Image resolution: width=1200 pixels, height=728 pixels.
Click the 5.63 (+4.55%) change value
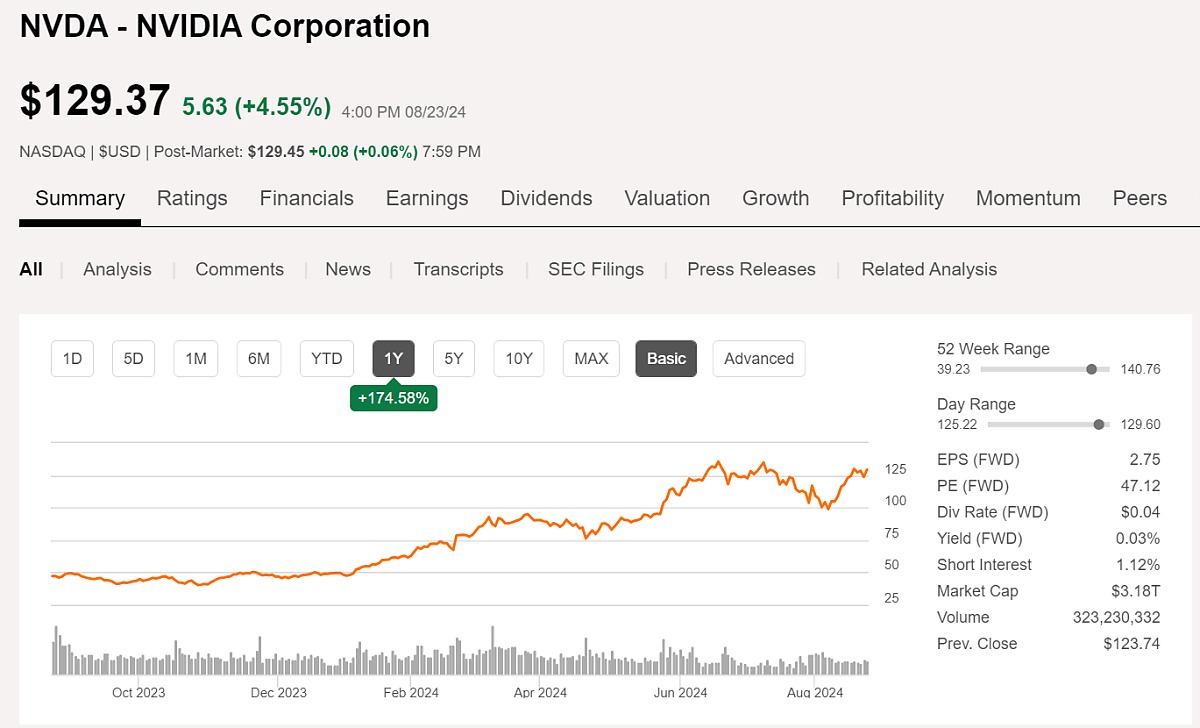pyautogui.click(x=256, y=106)
